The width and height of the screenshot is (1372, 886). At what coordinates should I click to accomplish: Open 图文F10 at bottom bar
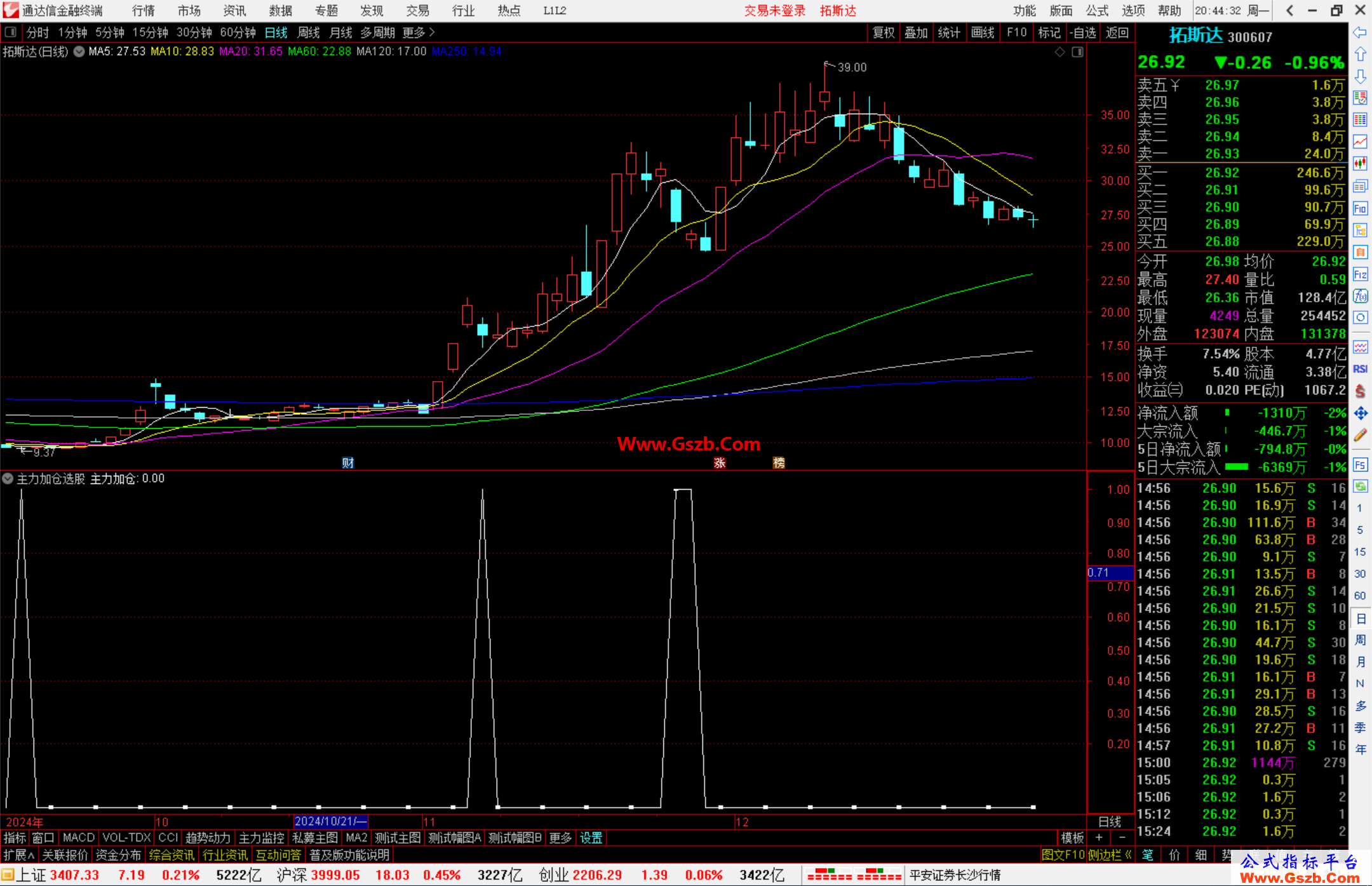(x=1063, y=855)
